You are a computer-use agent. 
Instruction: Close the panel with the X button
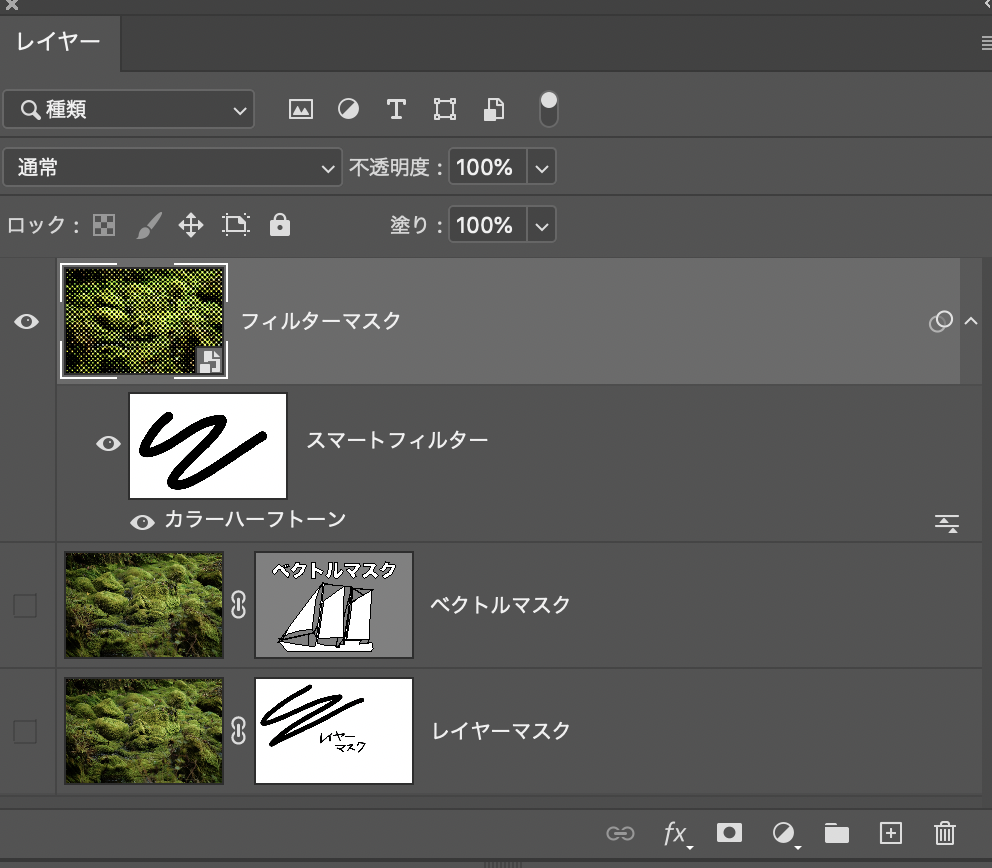[11, 5]
